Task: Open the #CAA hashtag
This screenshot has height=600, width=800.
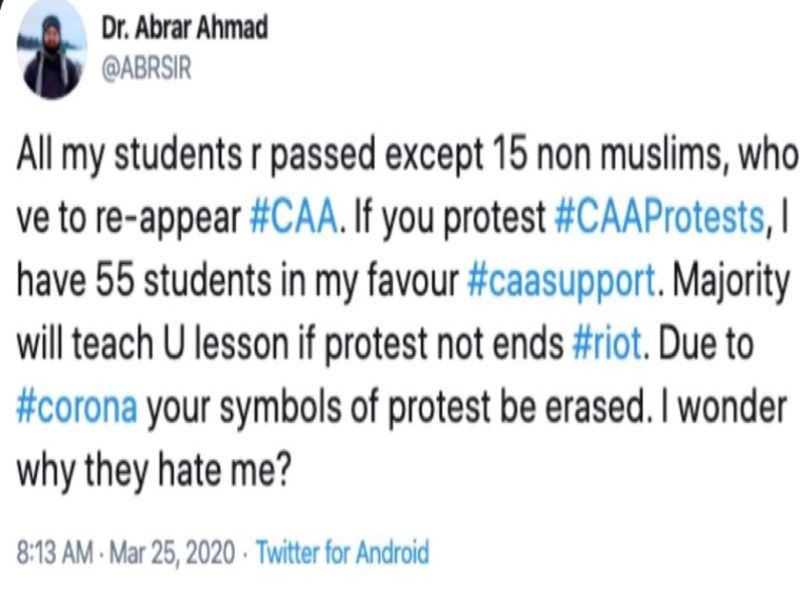Action: click(x=294, y=218)
